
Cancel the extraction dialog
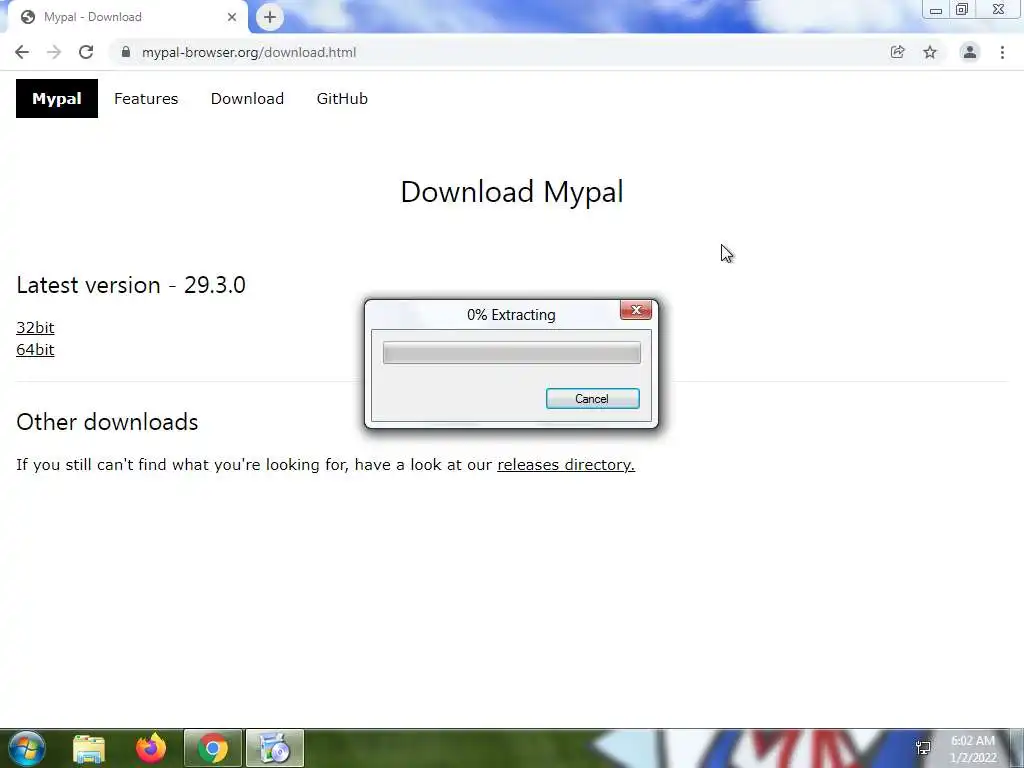tap(592, 399)
